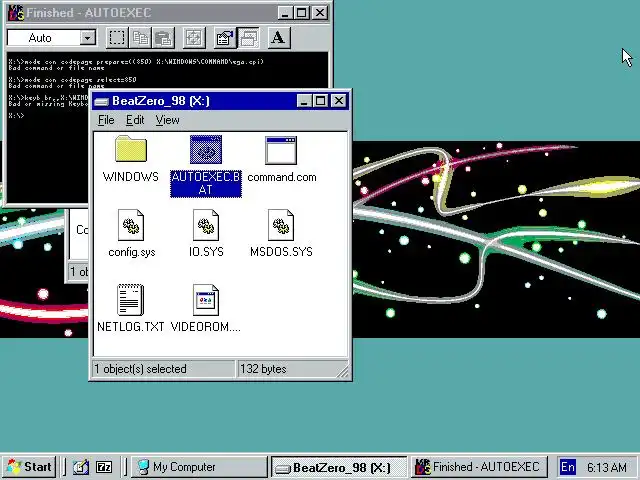Select the IO.SYS file icon

tap(206, 225)
